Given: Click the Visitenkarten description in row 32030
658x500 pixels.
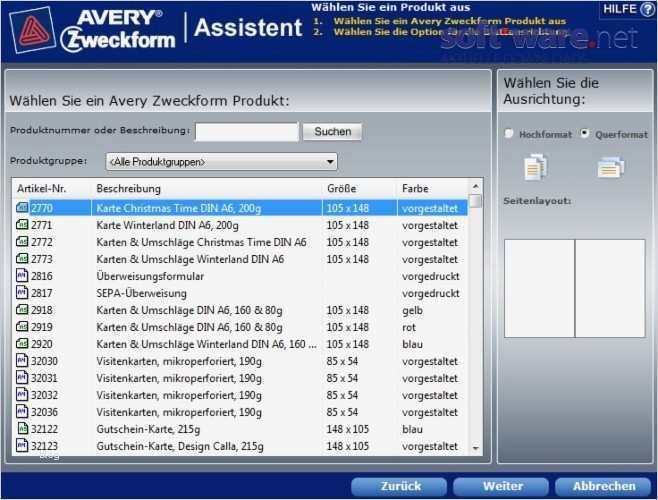Looking at the screenshot, I should tap(179, 361).
